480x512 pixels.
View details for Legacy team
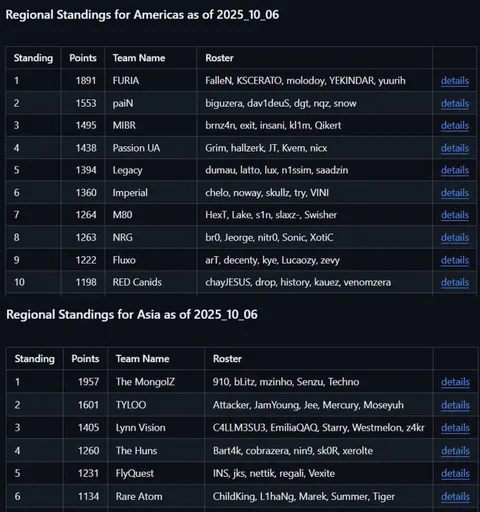click(455, 170)
